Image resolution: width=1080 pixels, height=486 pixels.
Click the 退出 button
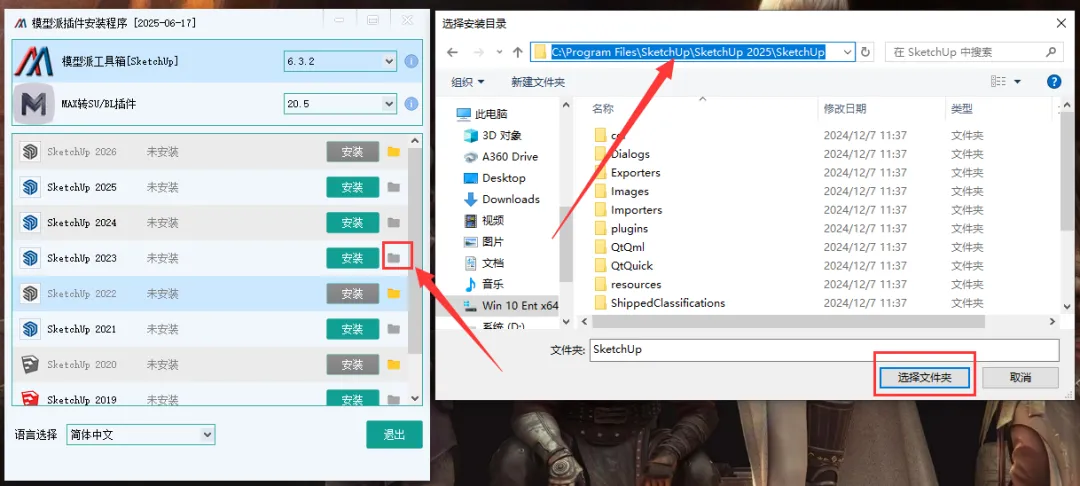(x=394, y=435)
